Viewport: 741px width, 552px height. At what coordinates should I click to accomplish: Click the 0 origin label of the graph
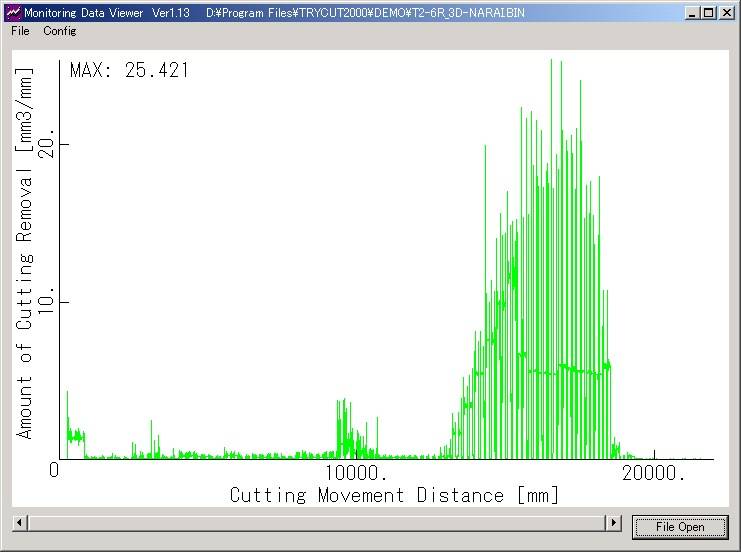(56, 470)
